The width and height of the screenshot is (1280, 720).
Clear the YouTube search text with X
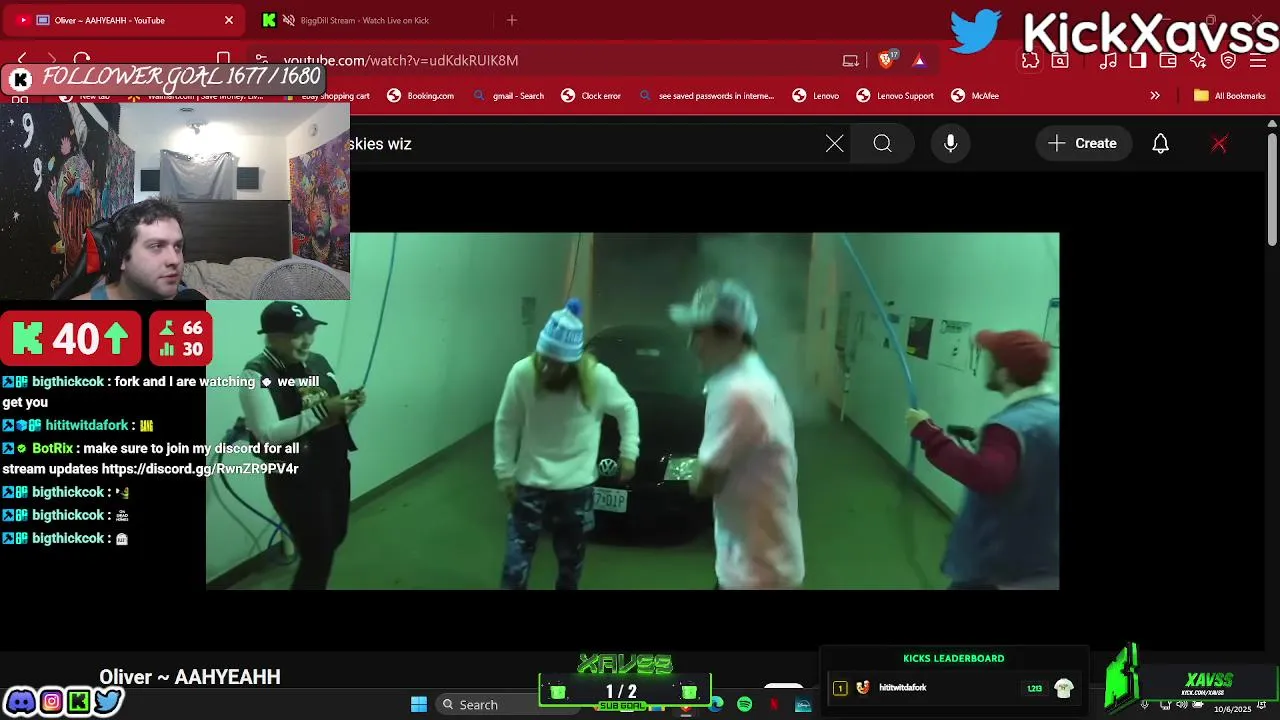[x=835, y=144]
